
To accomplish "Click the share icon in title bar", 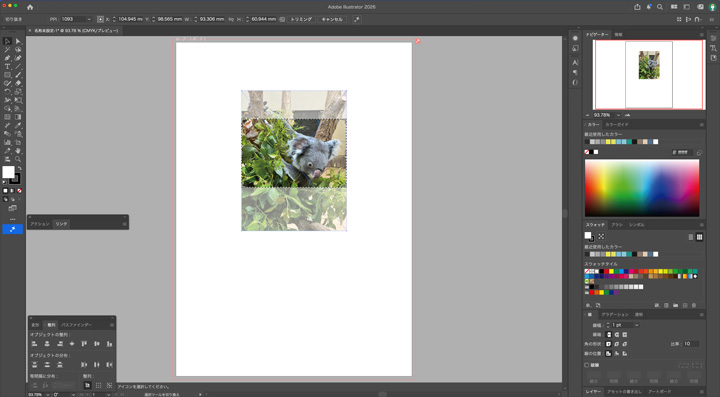I will click(637, 7).
